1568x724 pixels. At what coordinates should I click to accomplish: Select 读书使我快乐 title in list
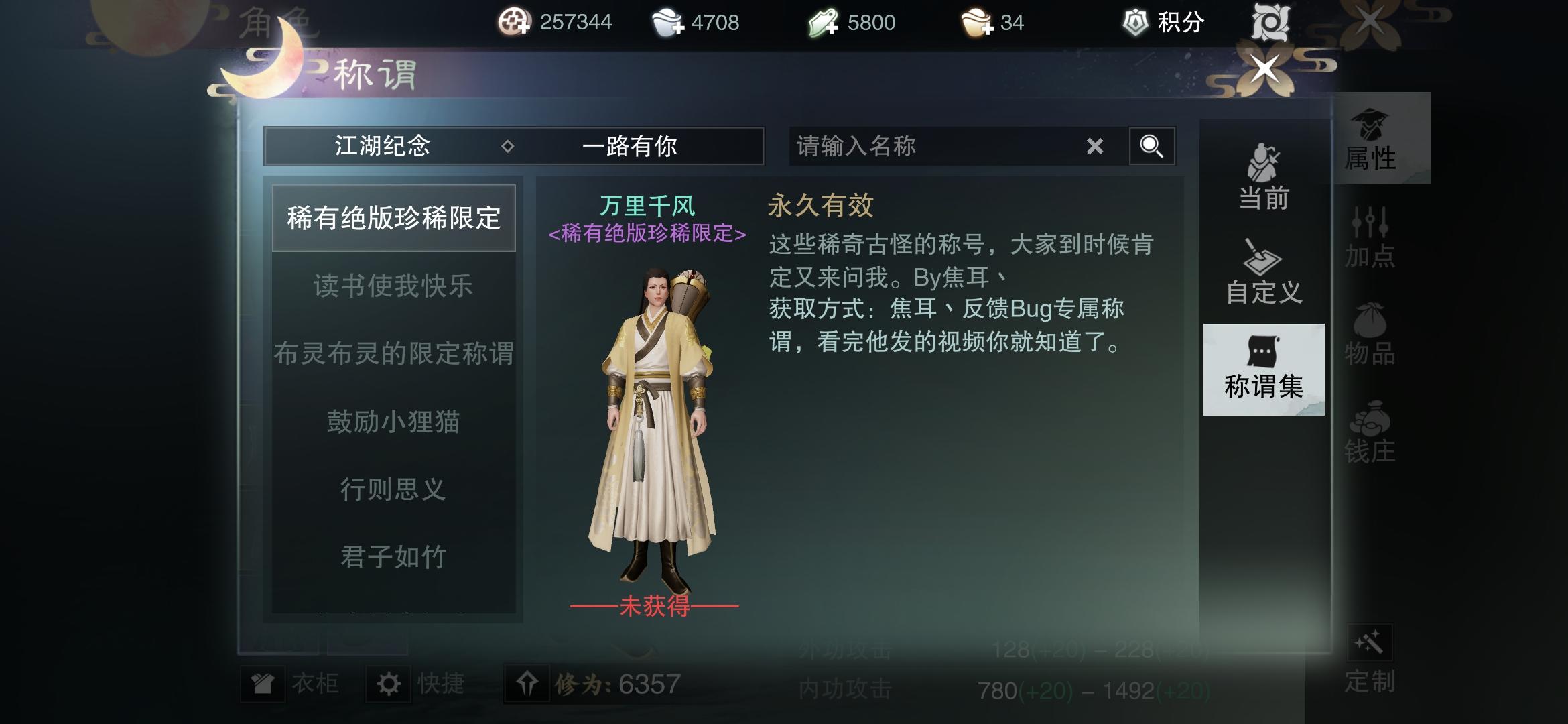tap(393, 286)
